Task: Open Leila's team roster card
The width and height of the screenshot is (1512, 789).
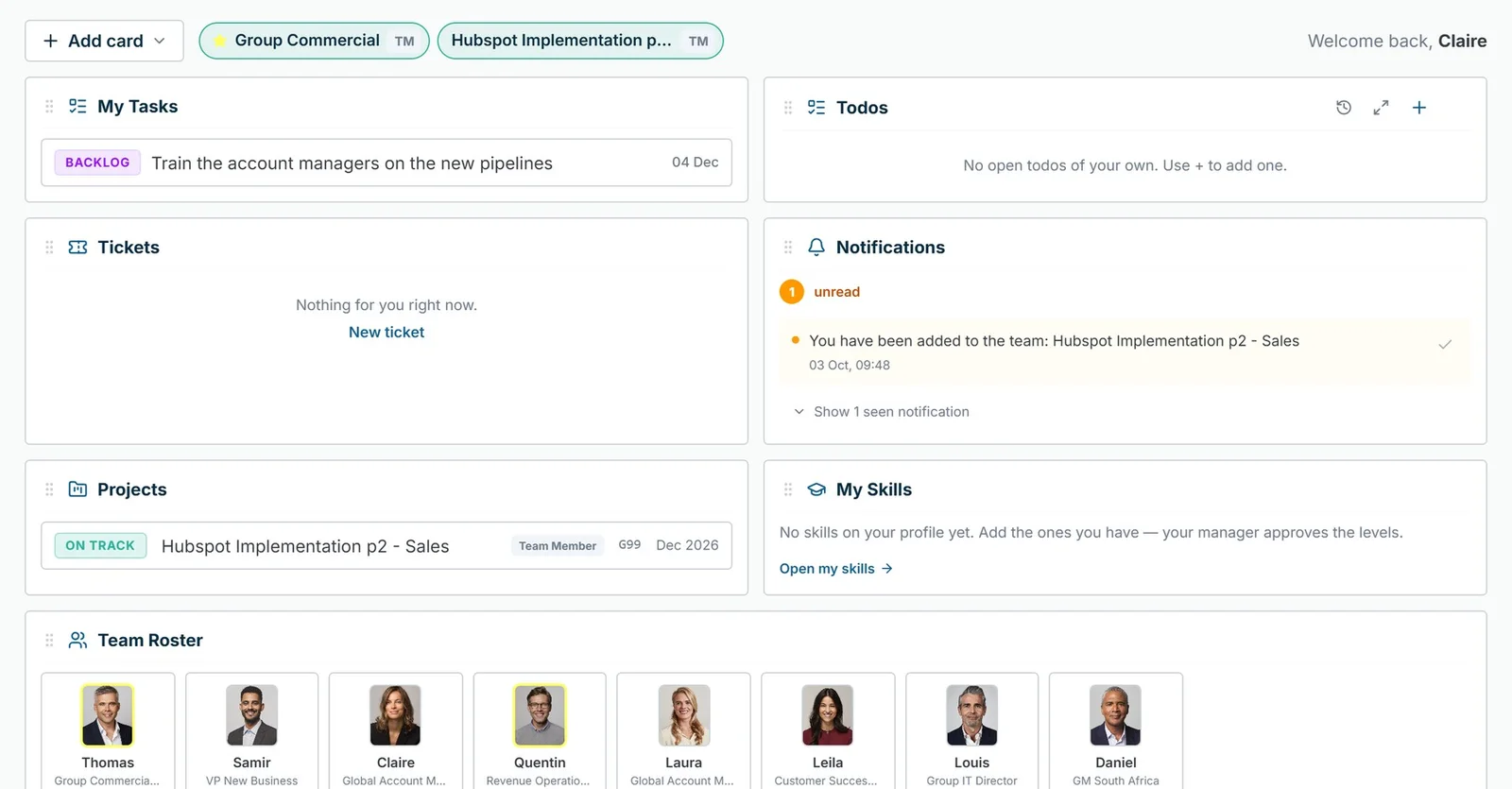Action: 828,731
